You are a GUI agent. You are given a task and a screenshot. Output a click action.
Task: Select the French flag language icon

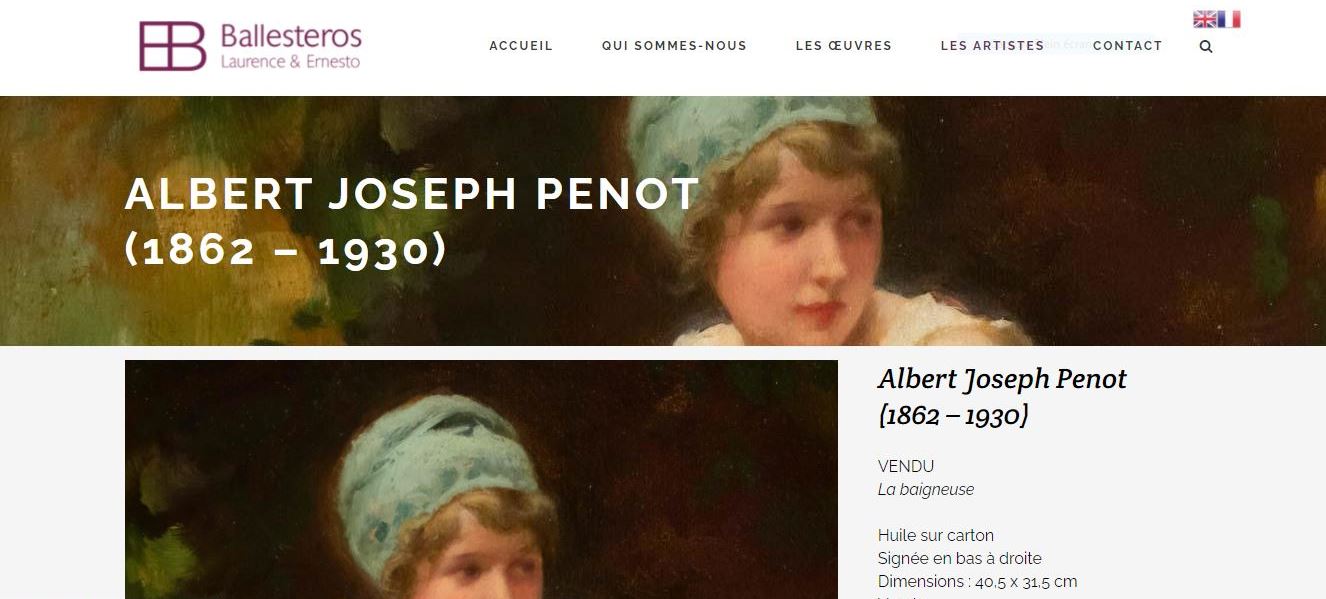click(1229, 19)
